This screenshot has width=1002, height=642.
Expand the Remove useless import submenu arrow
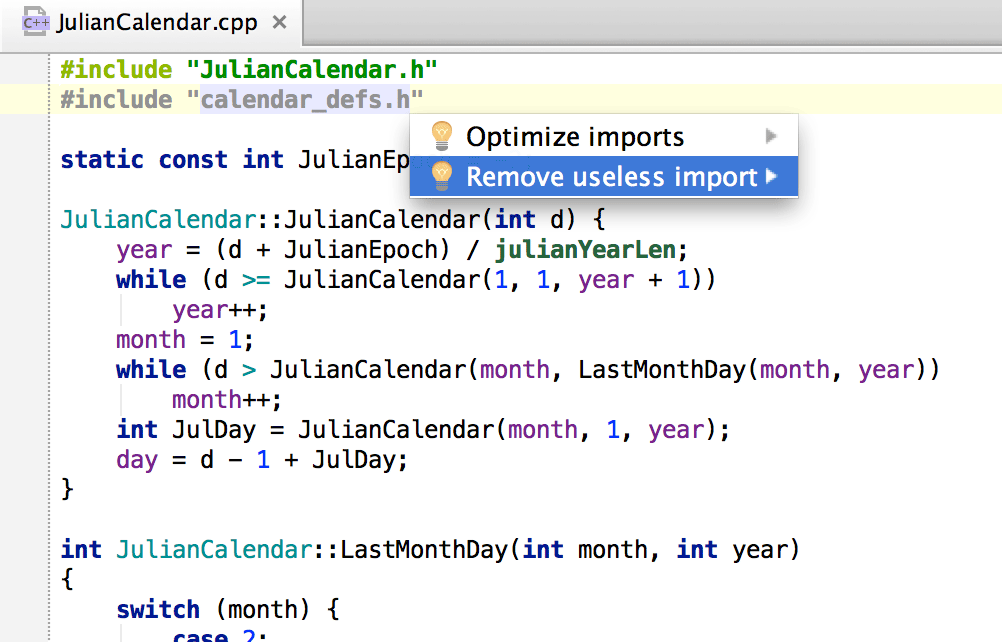pyautogui.click(x=771, y=177)
